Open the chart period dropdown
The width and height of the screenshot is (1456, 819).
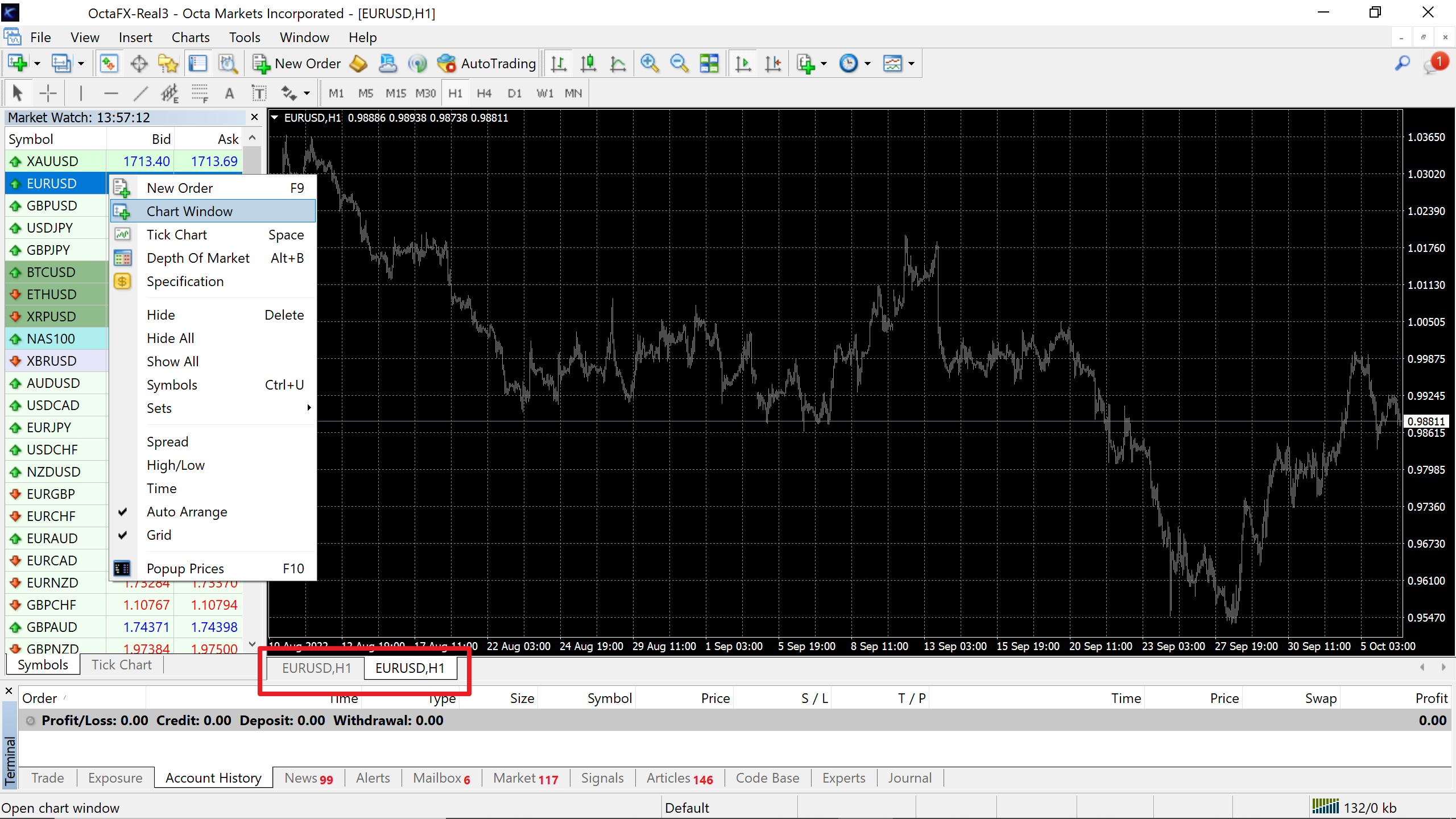tap(867, 63)
